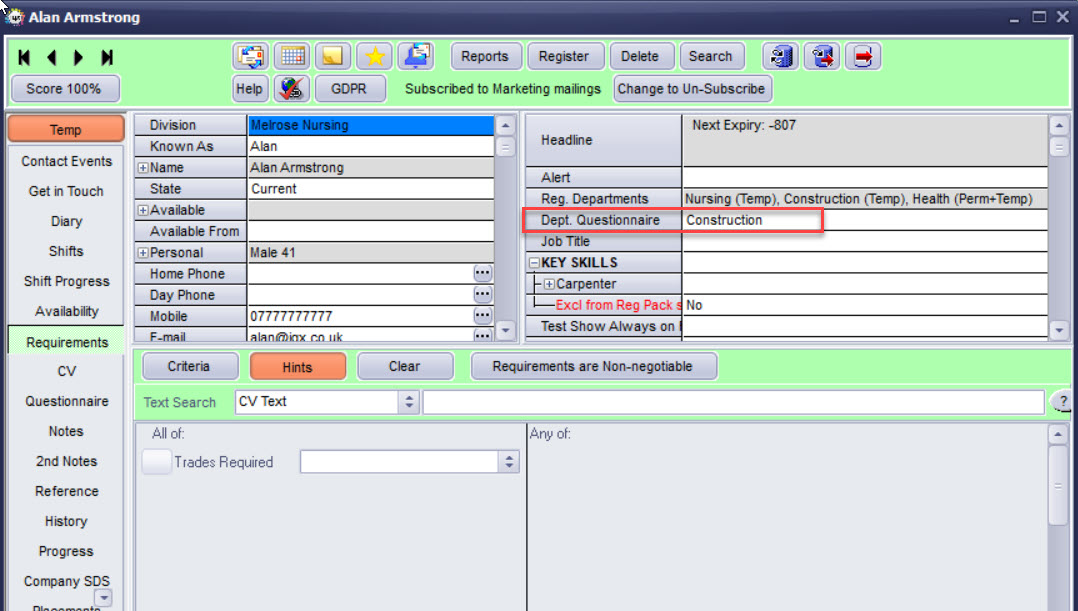The image size is (1078, 611).
Task: Click the Score 100% button
Action: 64,89
